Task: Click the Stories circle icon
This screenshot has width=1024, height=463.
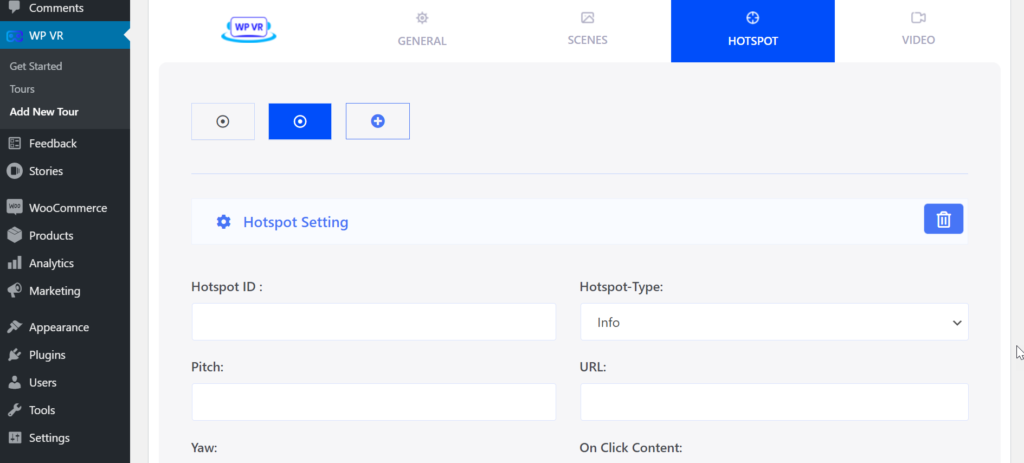Action: (x=14, y=171)
